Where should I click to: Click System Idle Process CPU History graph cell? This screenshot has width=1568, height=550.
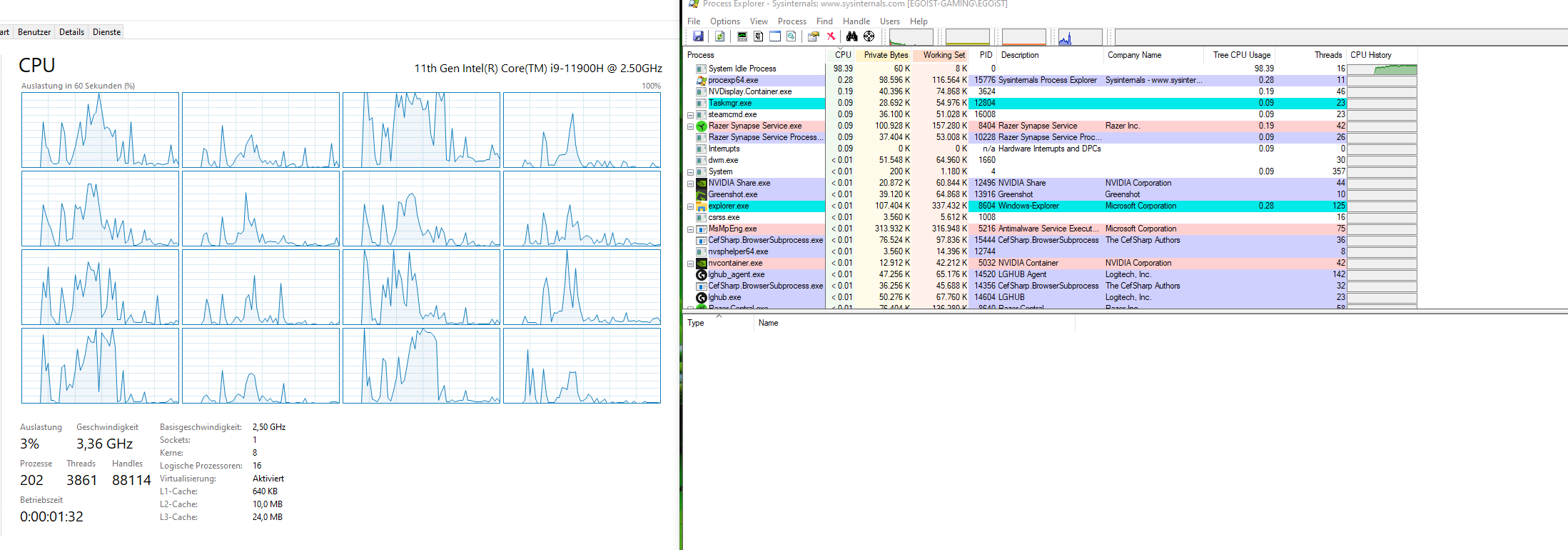pyautogui.click(x=1382, y=69)
